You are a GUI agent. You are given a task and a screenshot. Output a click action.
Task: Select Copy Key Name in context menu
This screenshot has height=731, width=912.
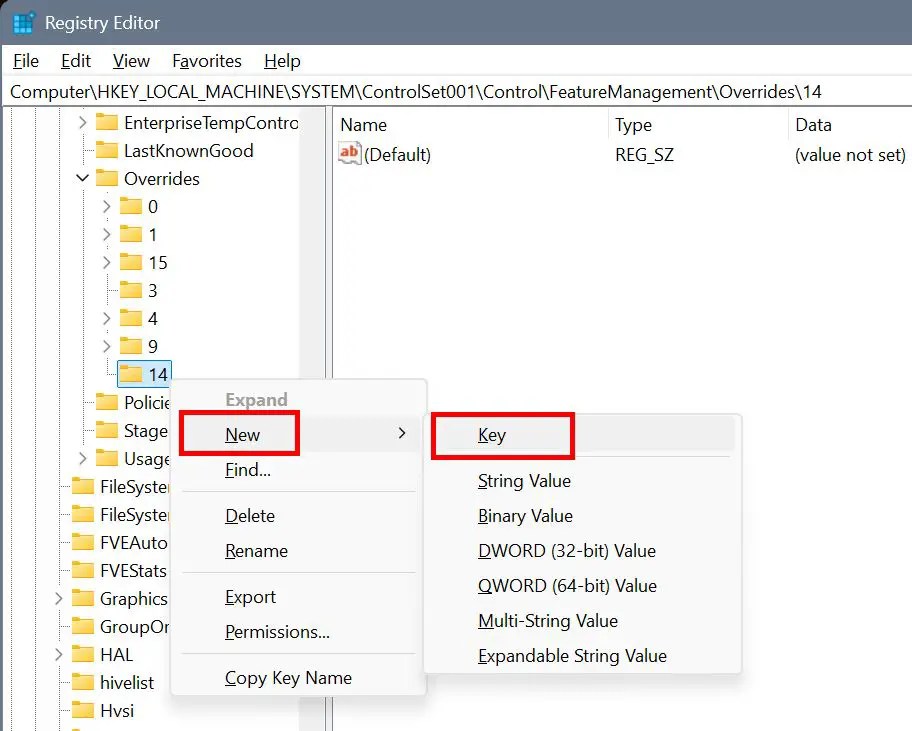(x=298, y=678)
